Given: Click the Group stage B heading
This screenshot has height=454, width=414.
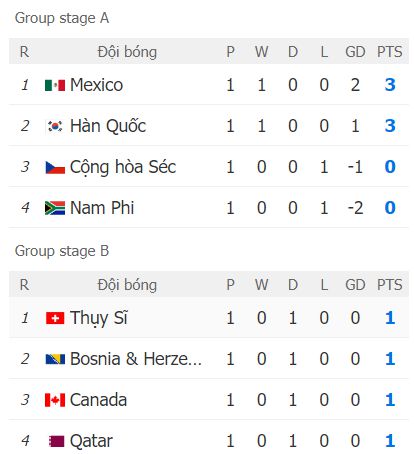Looking at the screenshot, I should click(x=62, y=251).
